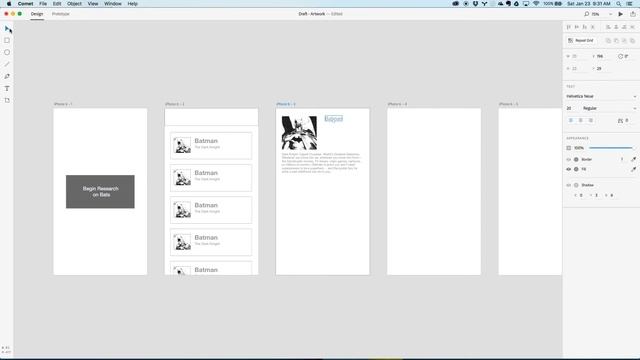640x360 pixels.
Task: Select the selected Batman title text
Action: [333, 119]
